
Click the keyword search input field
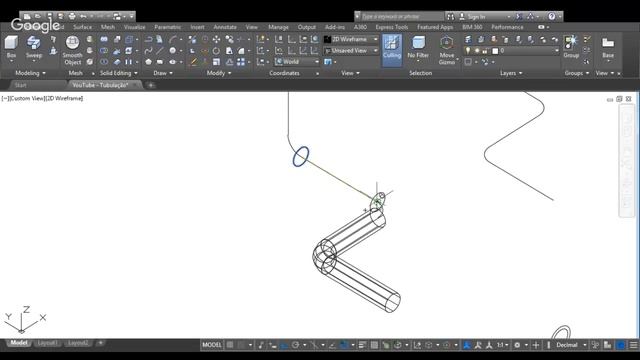(402, 16)
